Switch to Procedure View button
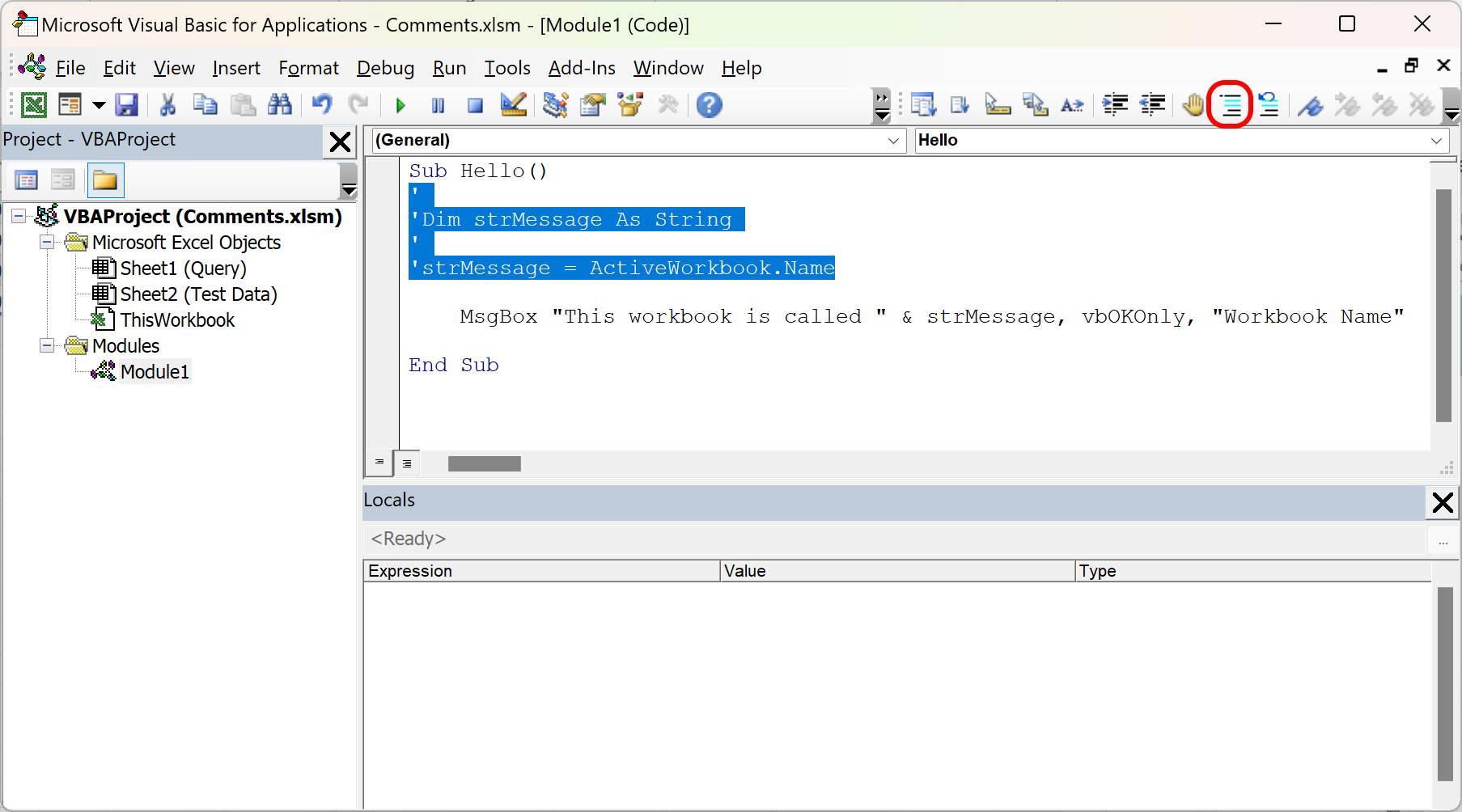The image size is (1462, 812). click(x=379, y=463)
